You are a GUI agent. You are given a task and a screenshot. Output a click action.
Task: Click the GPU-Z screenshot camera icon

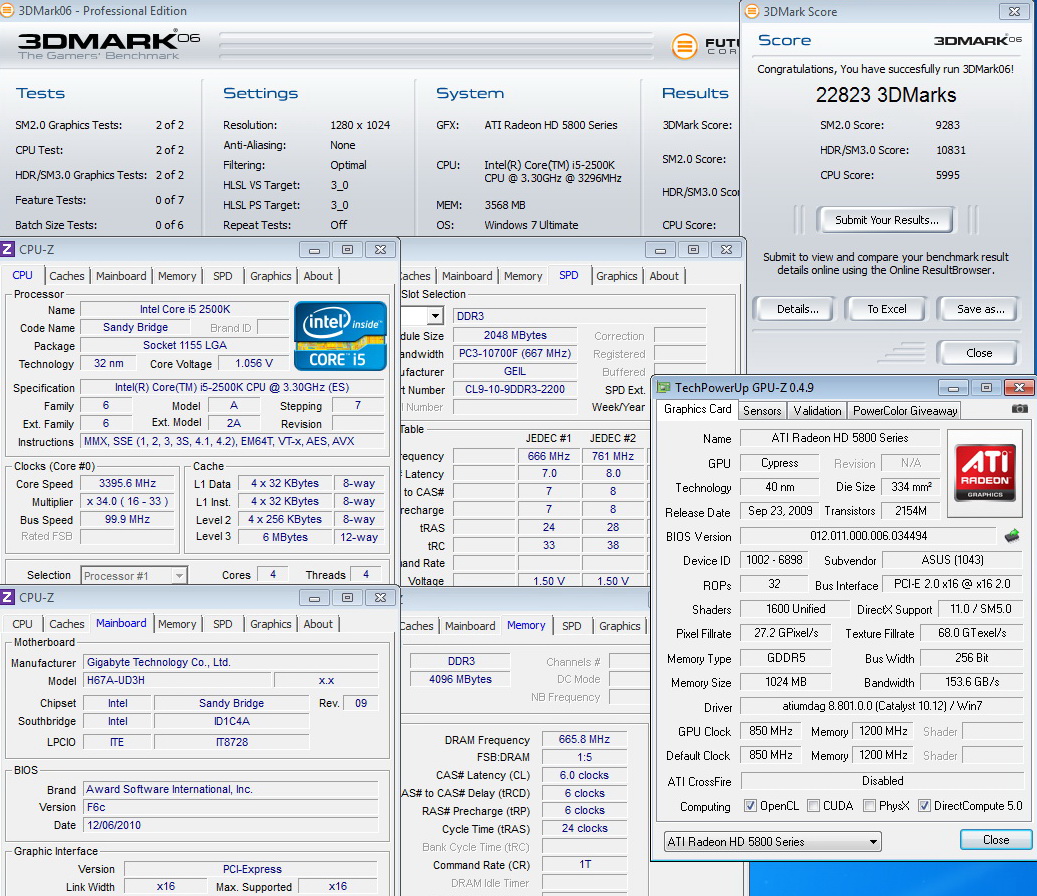1019,409
